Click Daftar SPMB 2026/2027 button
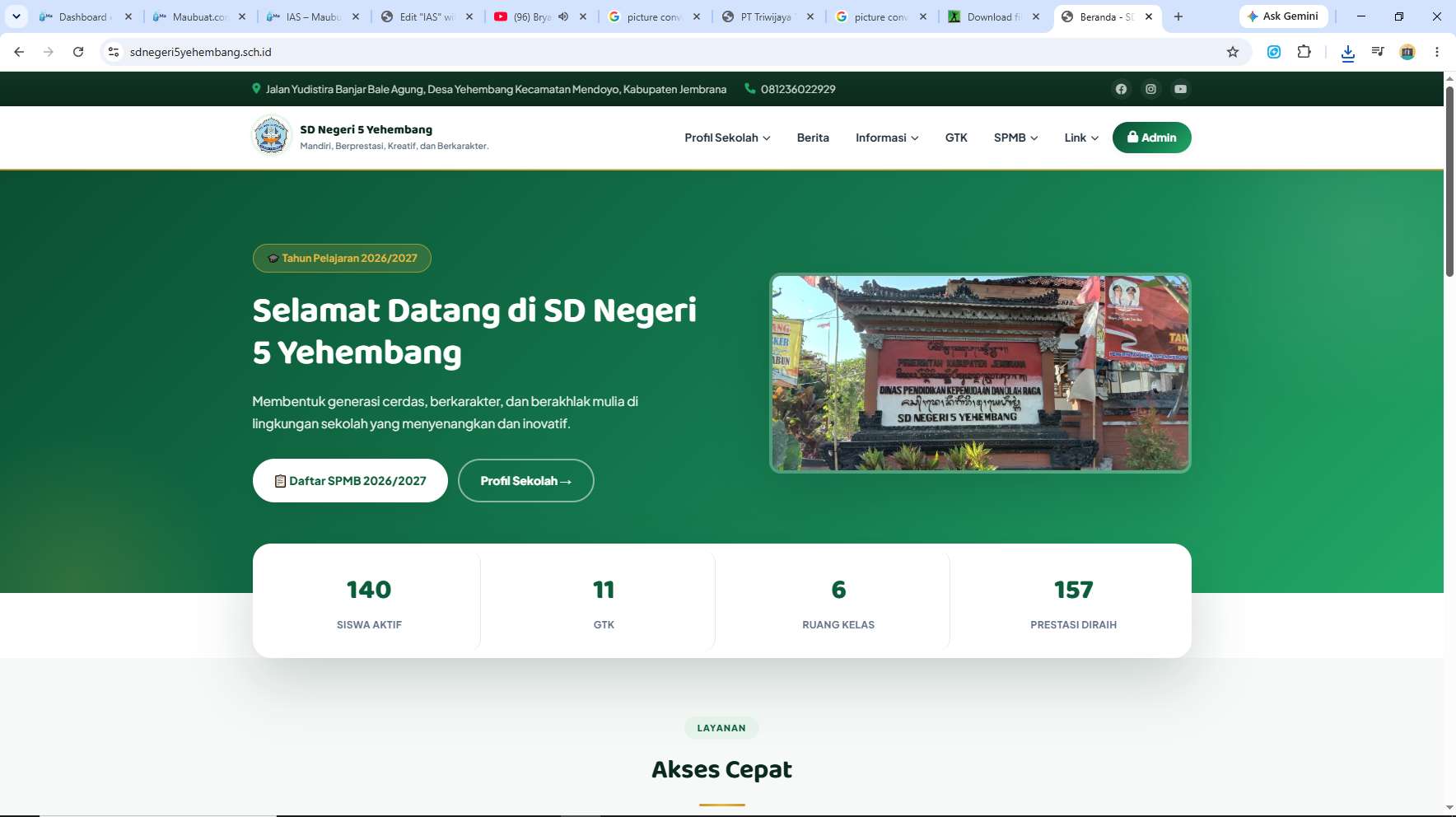This screenshot has width=1456, height=817. pyautogui.click(x=350, y=480)
